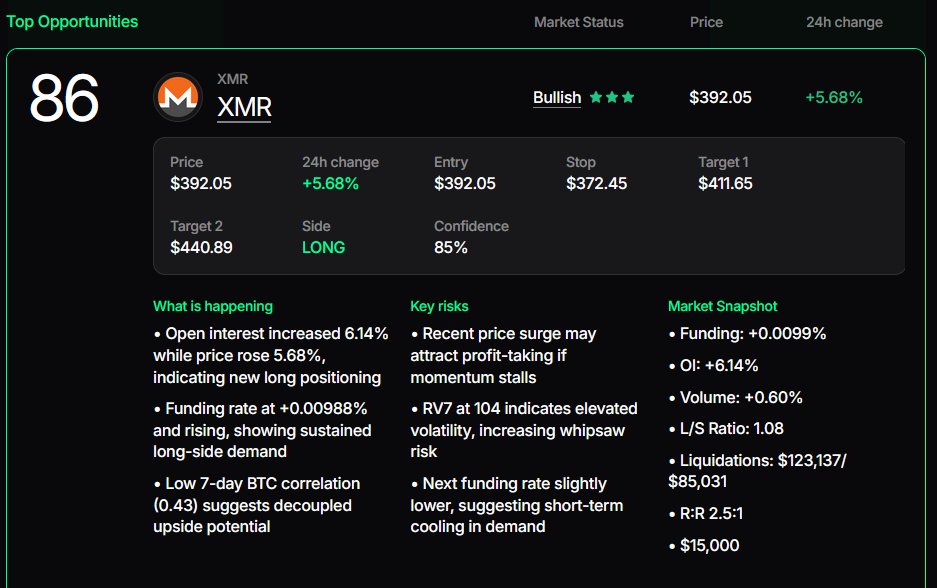Click the LONG side indicator
The height and width of the screenshot is (588, 937).
coord(323,247)
